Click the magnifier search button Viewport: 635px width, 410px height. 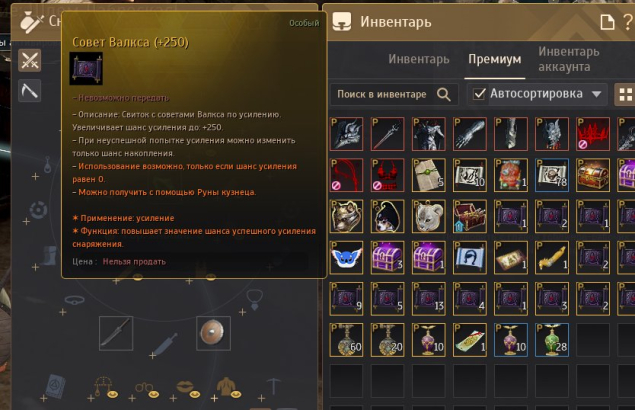click(444, 94)
